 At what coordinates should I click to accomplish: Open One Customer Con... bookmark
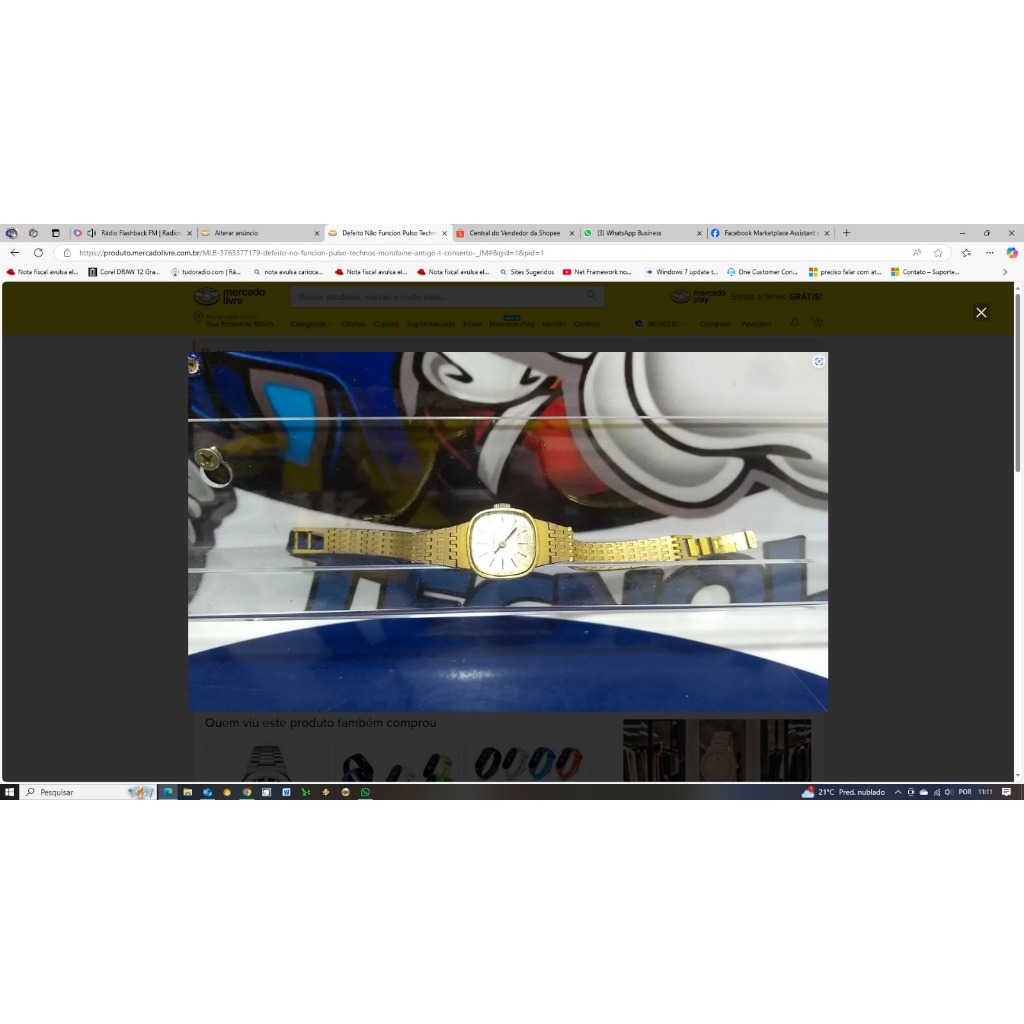762,272
